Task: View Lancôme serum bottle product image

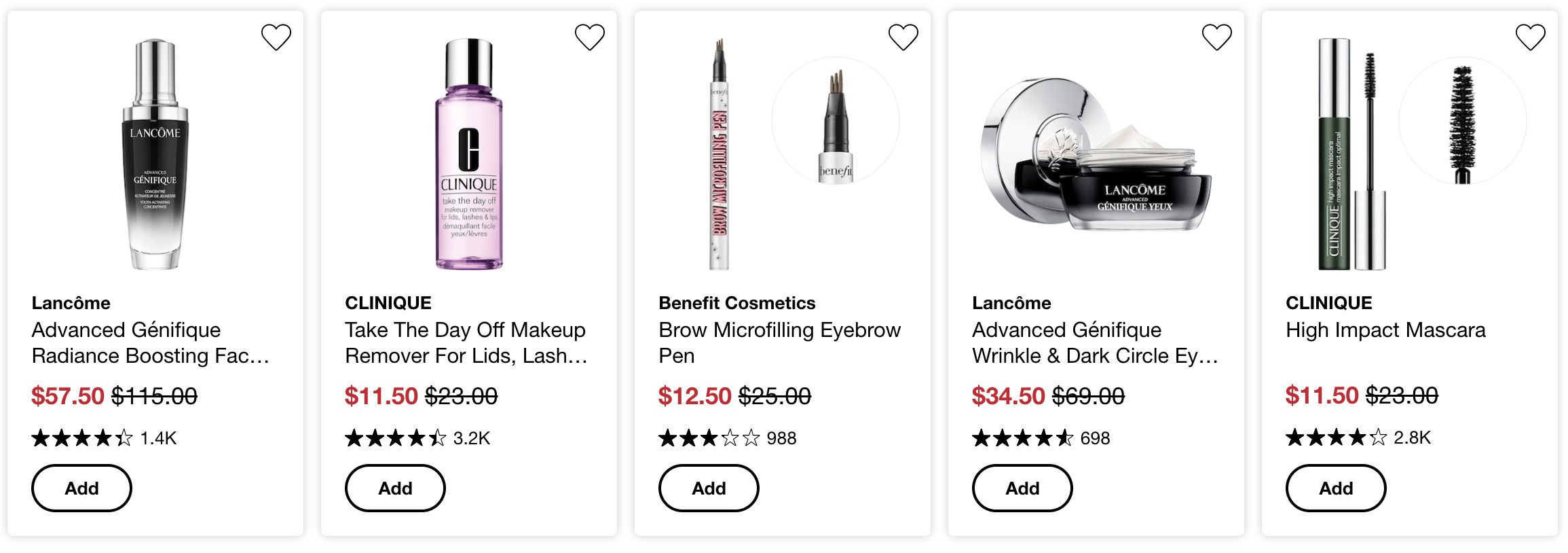Action: 155,154
